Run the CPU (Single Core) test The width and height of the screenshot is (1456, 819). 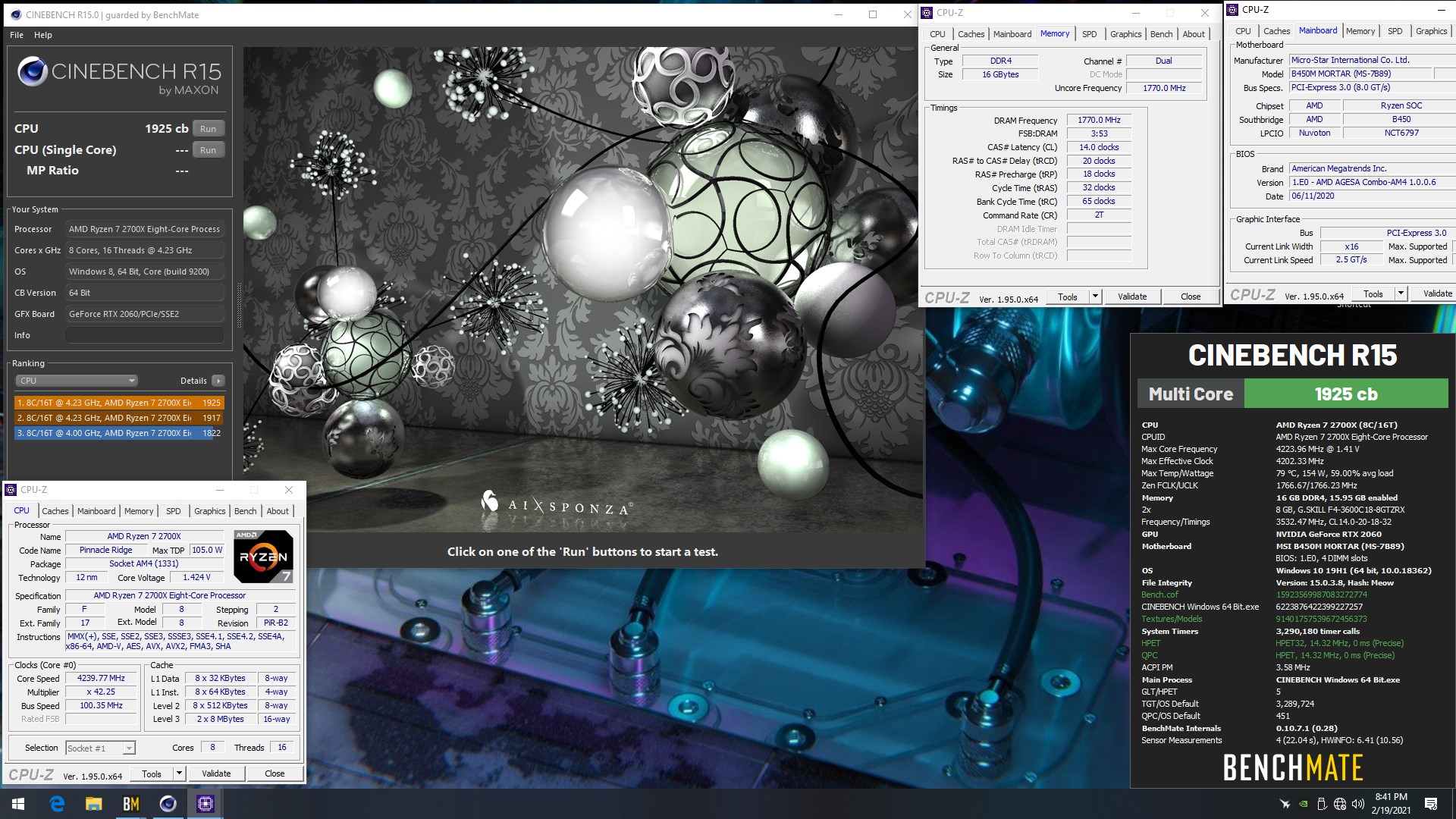coord(209,150)
